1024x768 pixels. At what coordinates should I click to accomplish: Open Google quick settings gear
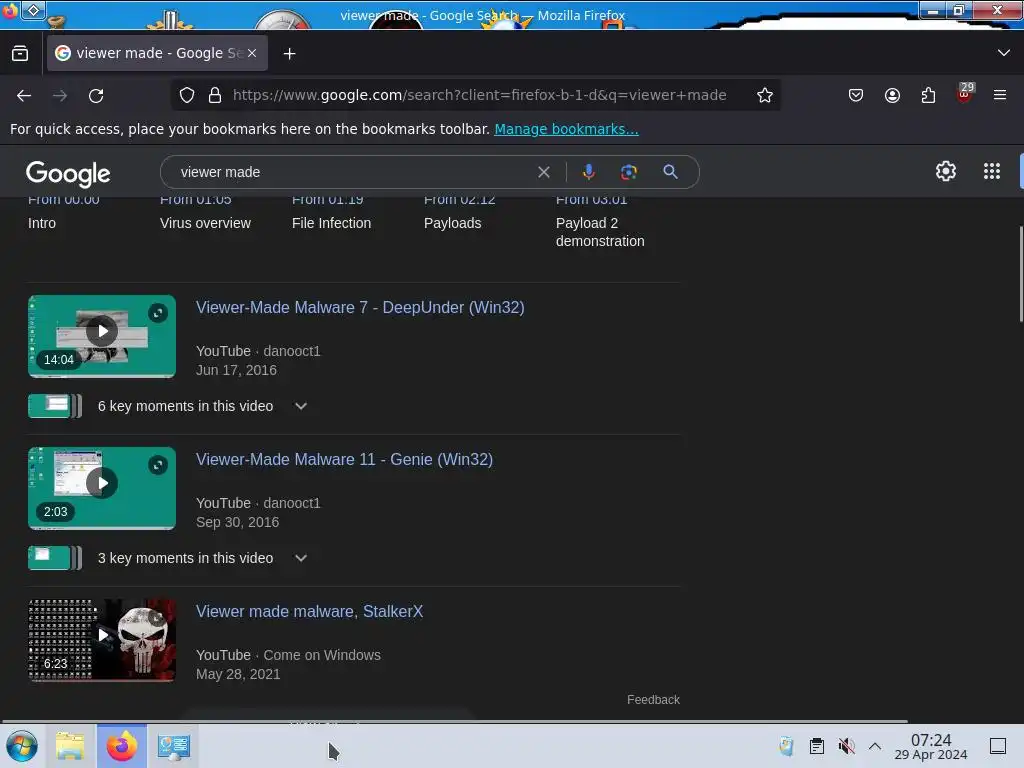tap(946, 171)
